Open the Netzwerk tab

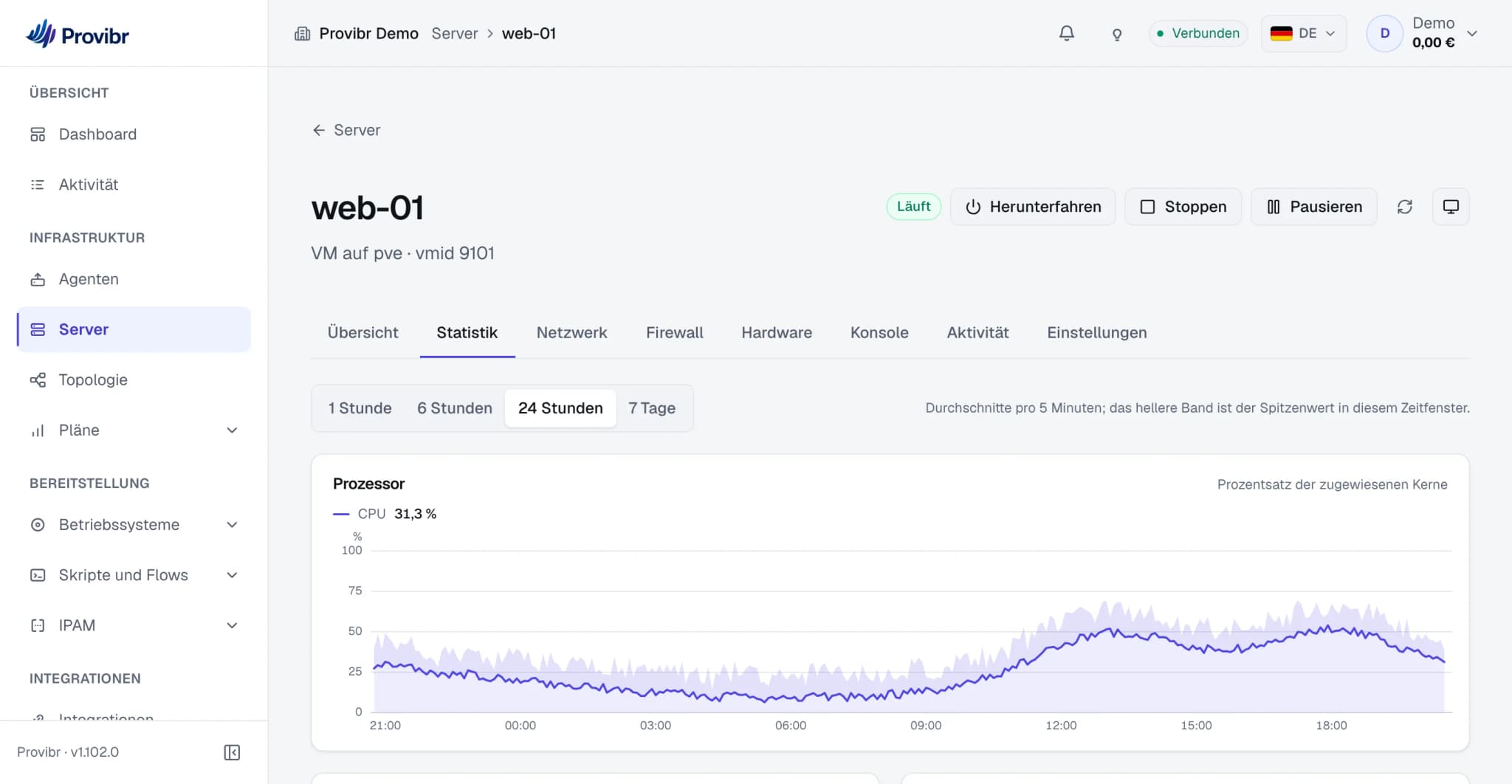571,333
